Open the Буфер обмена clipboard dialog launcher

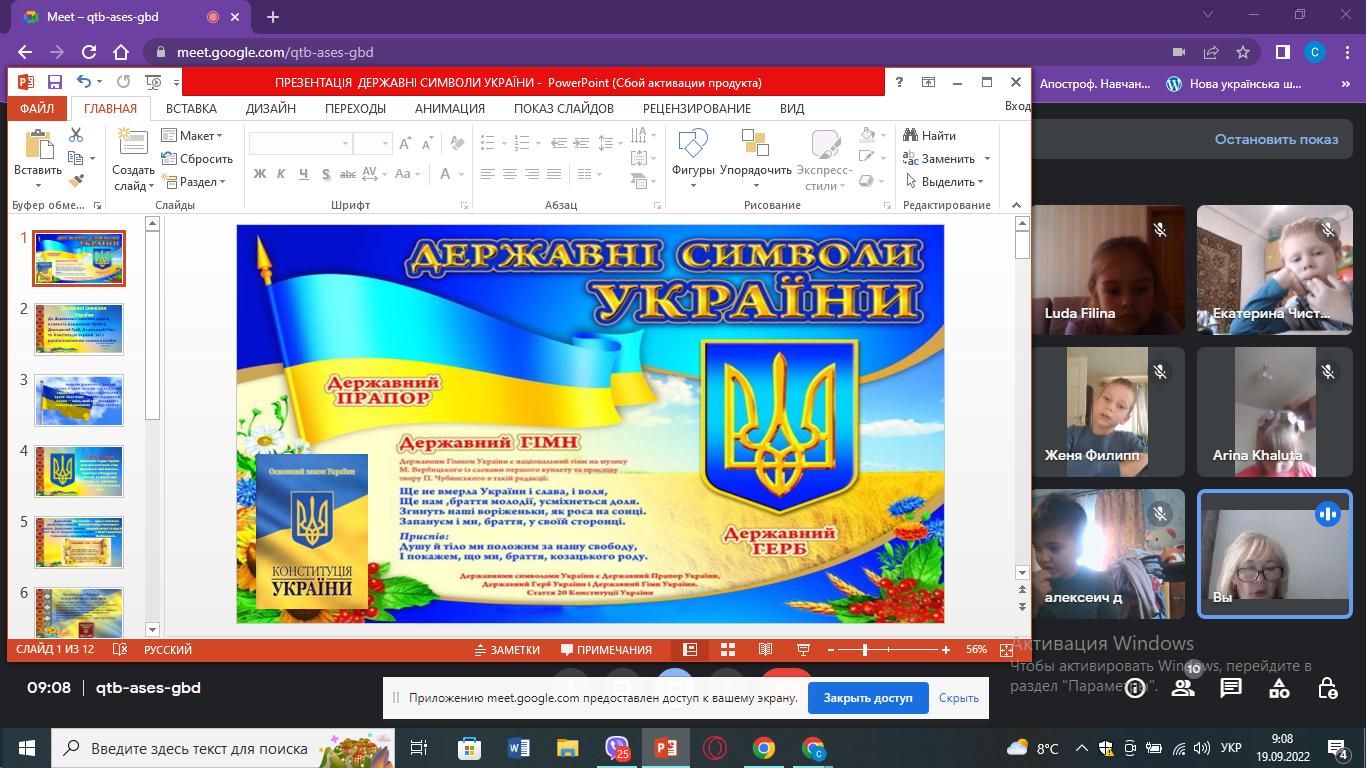tap(97, 205)
